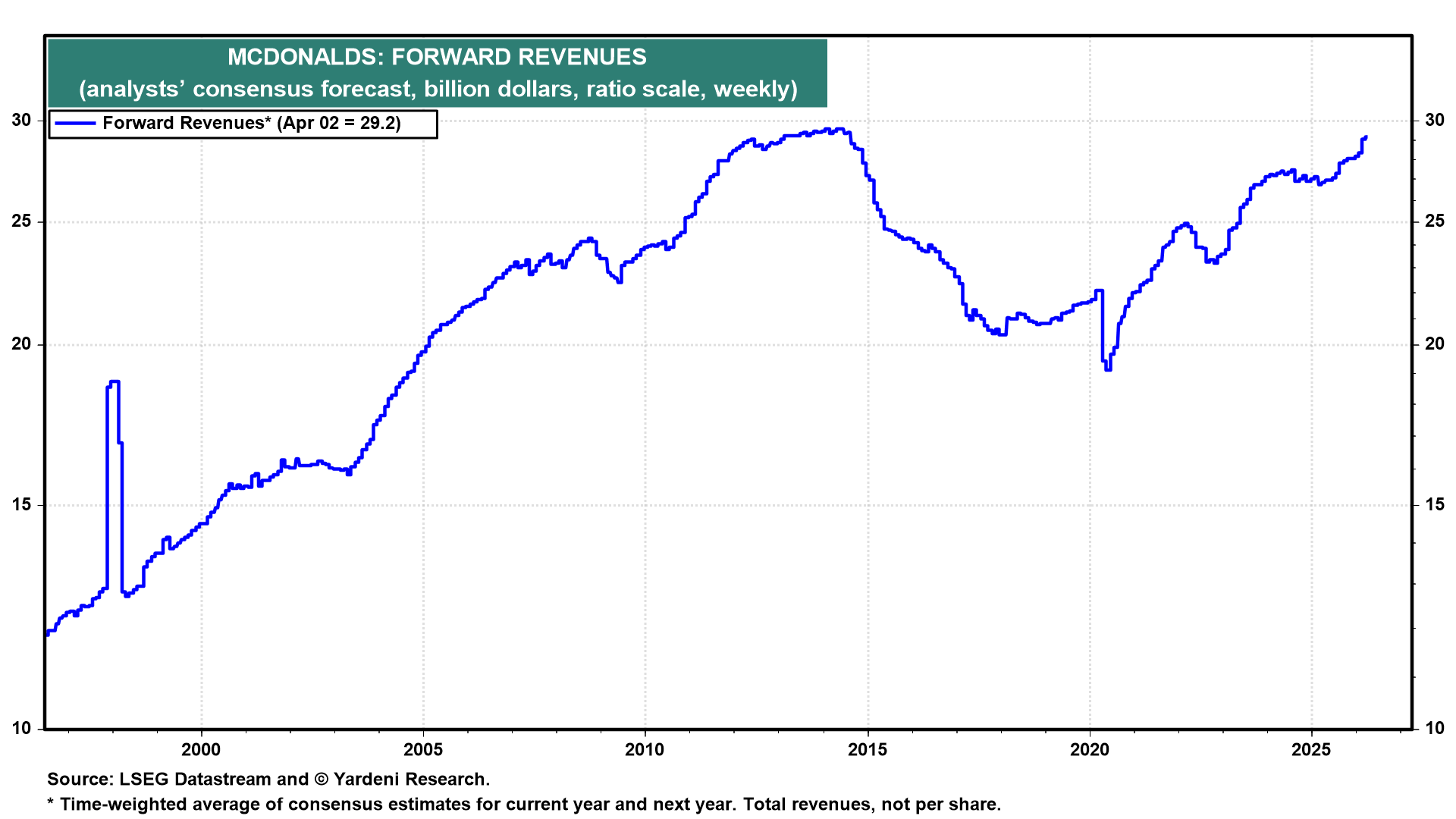Click the left axis 25 label
Viewport: 1456px width, 819px height.
pos(22,221)
